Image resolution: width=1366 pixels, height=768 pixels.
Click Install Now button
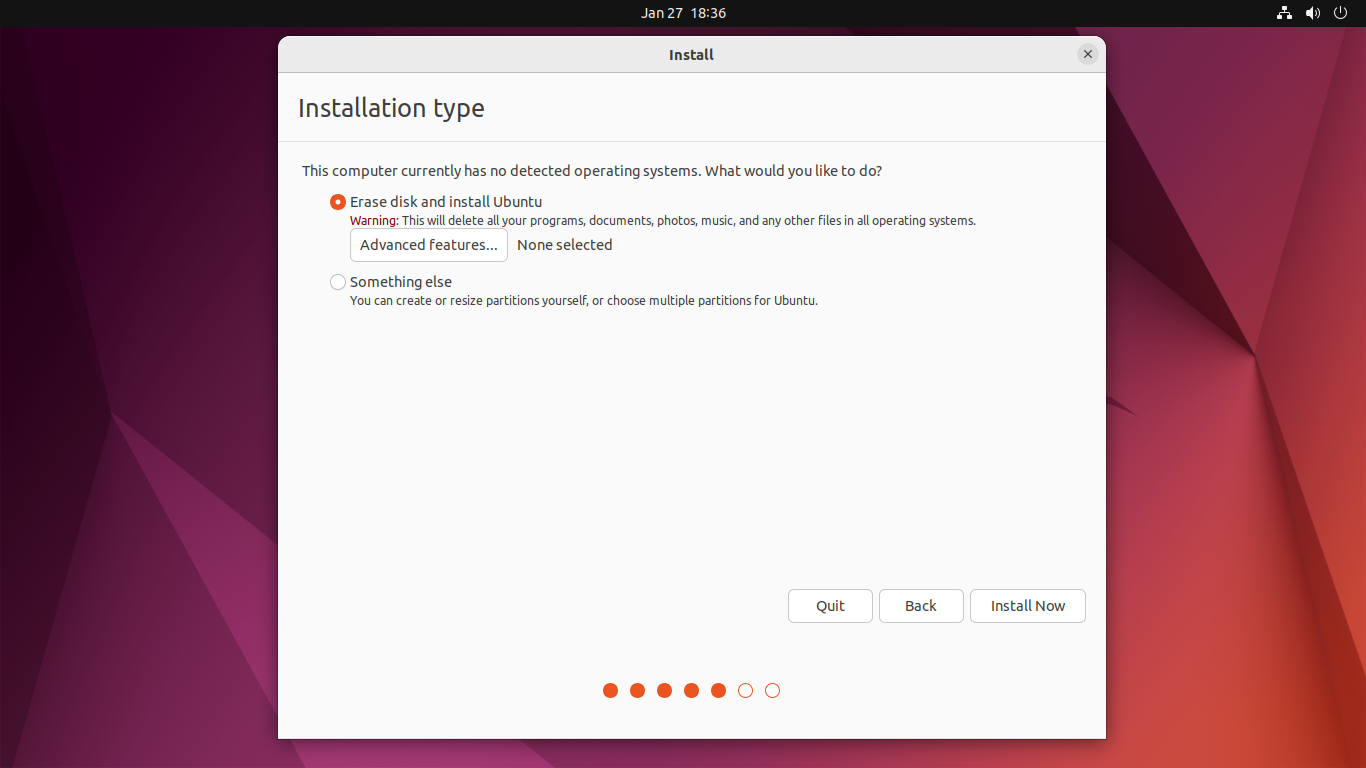pos(1028,606)
